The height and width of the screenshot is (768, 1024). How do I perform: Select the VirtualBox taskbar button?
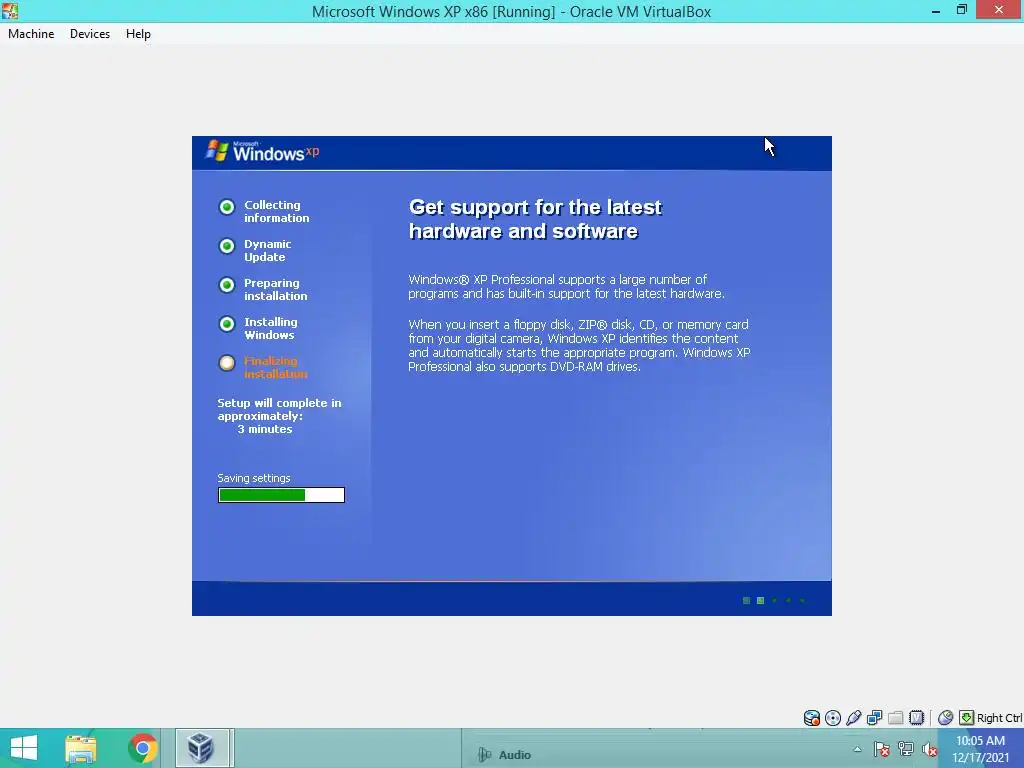click(202, 748)
